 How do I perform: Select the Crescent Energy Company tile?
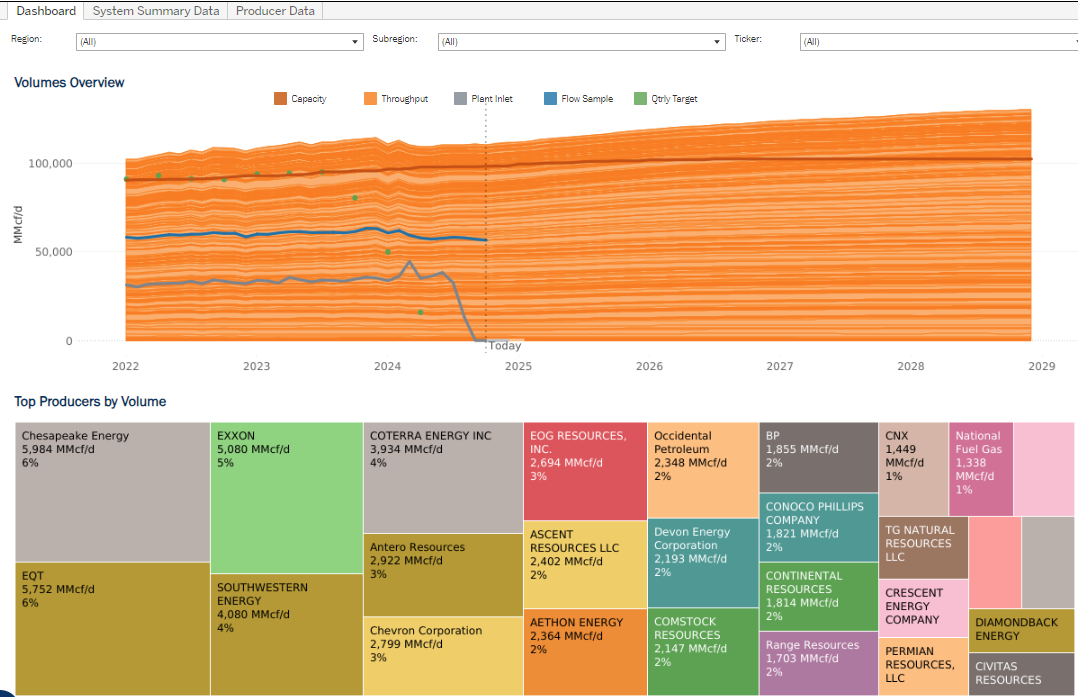[x=923, y=608]
